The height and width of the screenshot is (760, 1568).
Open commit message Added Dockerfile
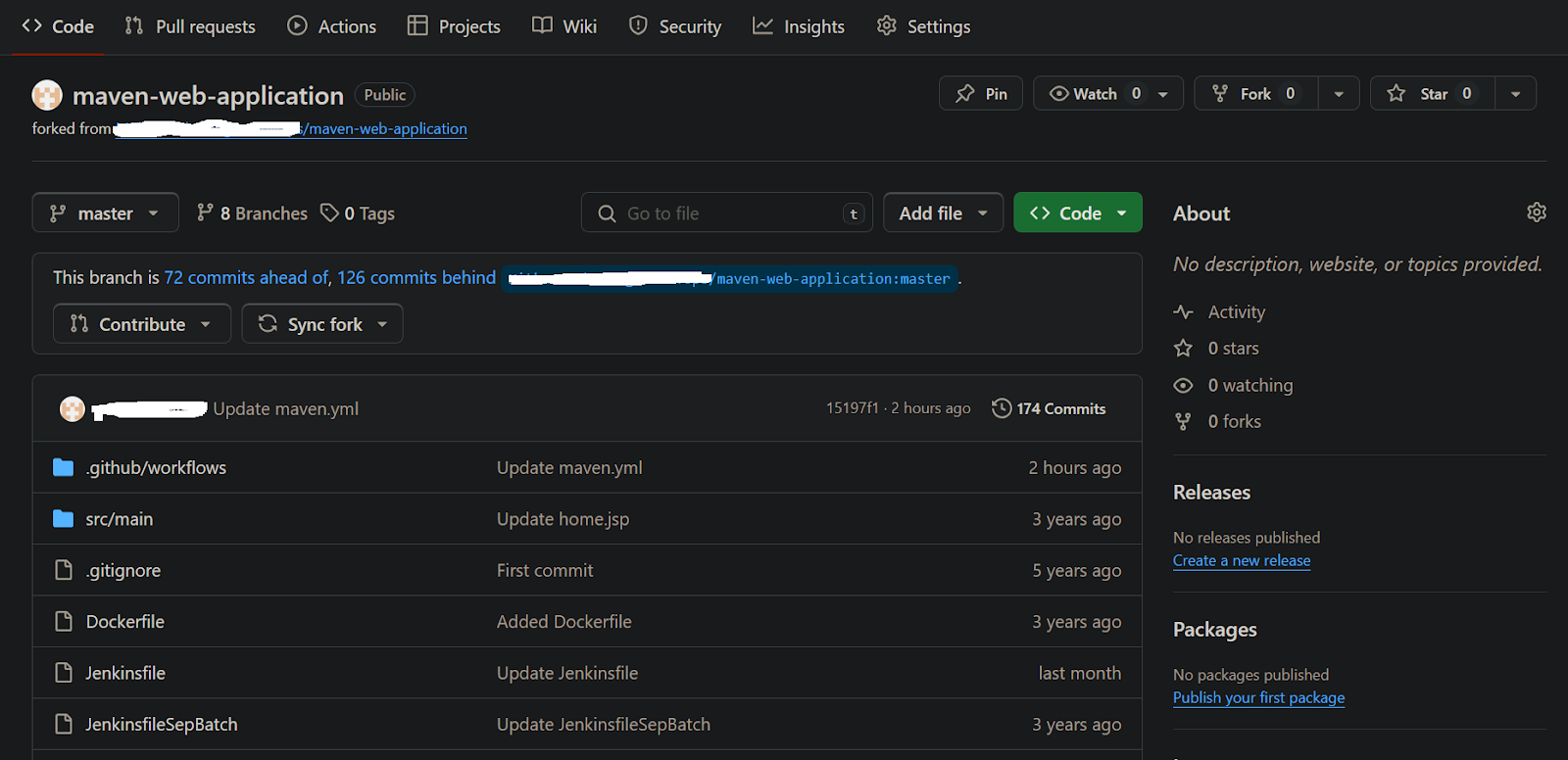564,622
